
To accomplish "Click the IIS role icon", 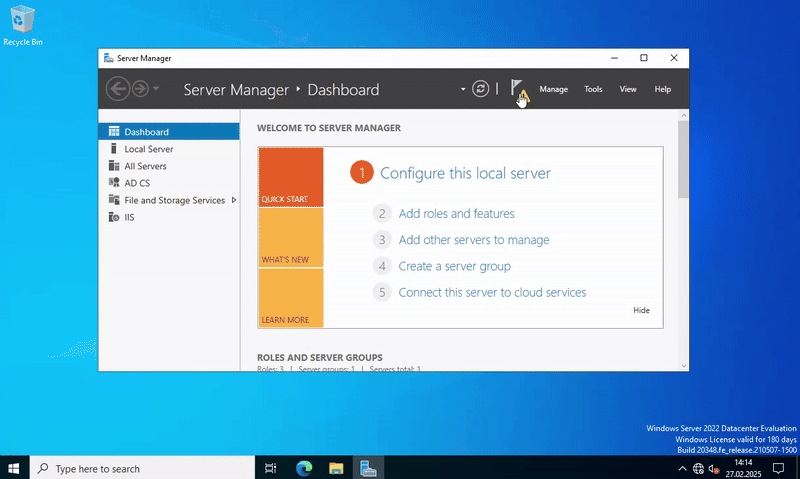I will point(114,217).
